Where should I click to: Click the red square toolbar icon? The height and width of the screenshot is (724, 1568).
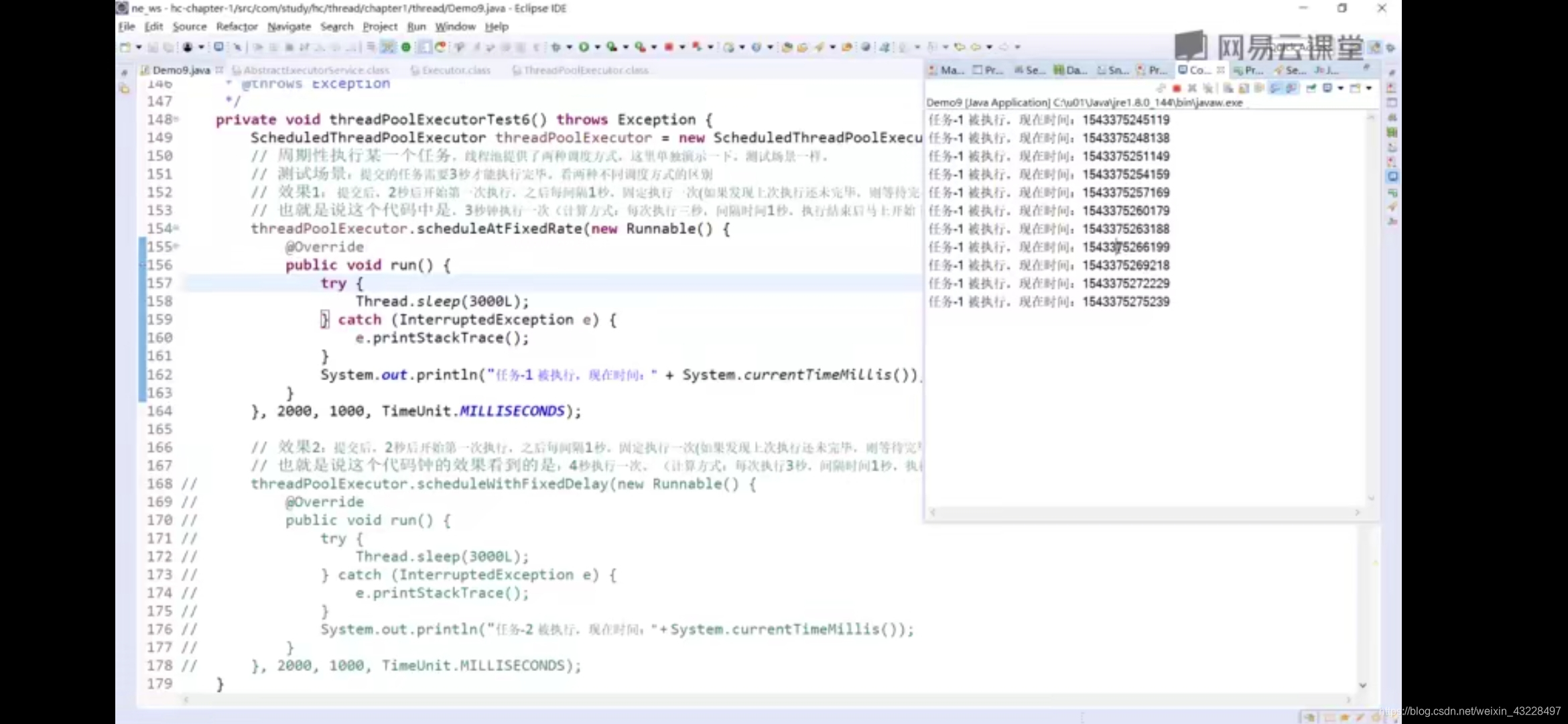click(x=669, y=47)
